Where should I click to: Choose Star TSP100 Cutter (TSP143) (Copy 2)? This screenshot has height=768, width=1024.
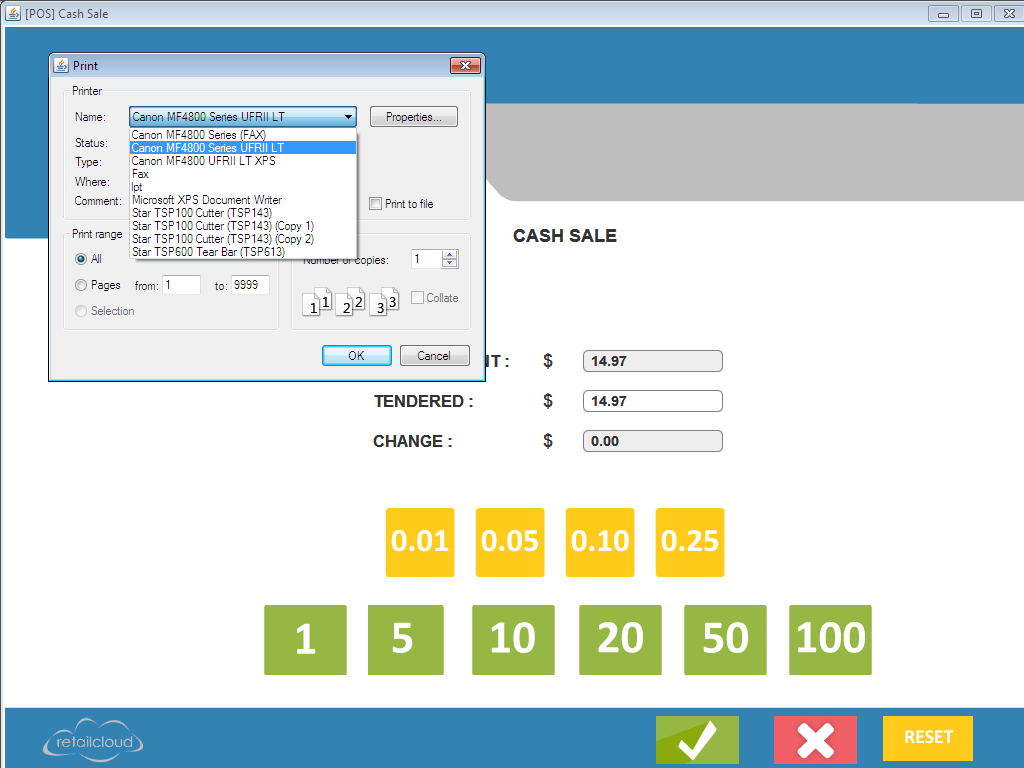pyautogui.click(x=243, y=239)
